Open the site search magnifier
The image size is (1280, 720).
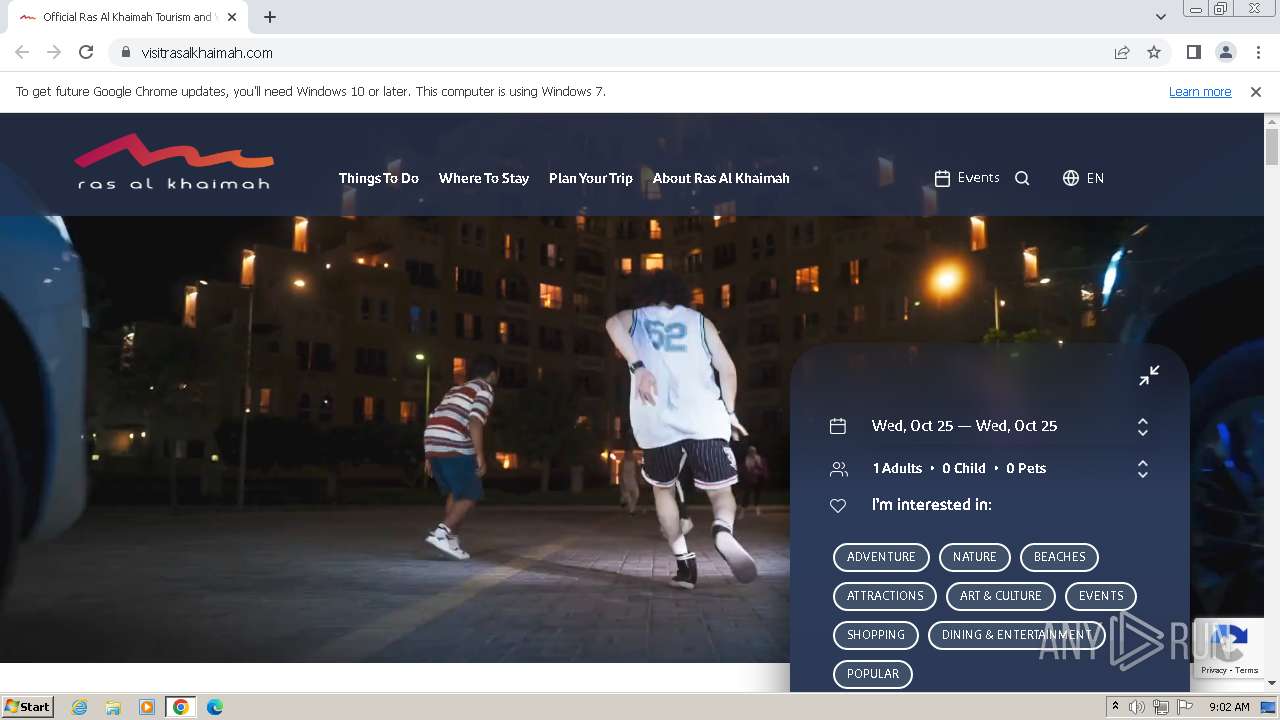tap(1022, 178)
